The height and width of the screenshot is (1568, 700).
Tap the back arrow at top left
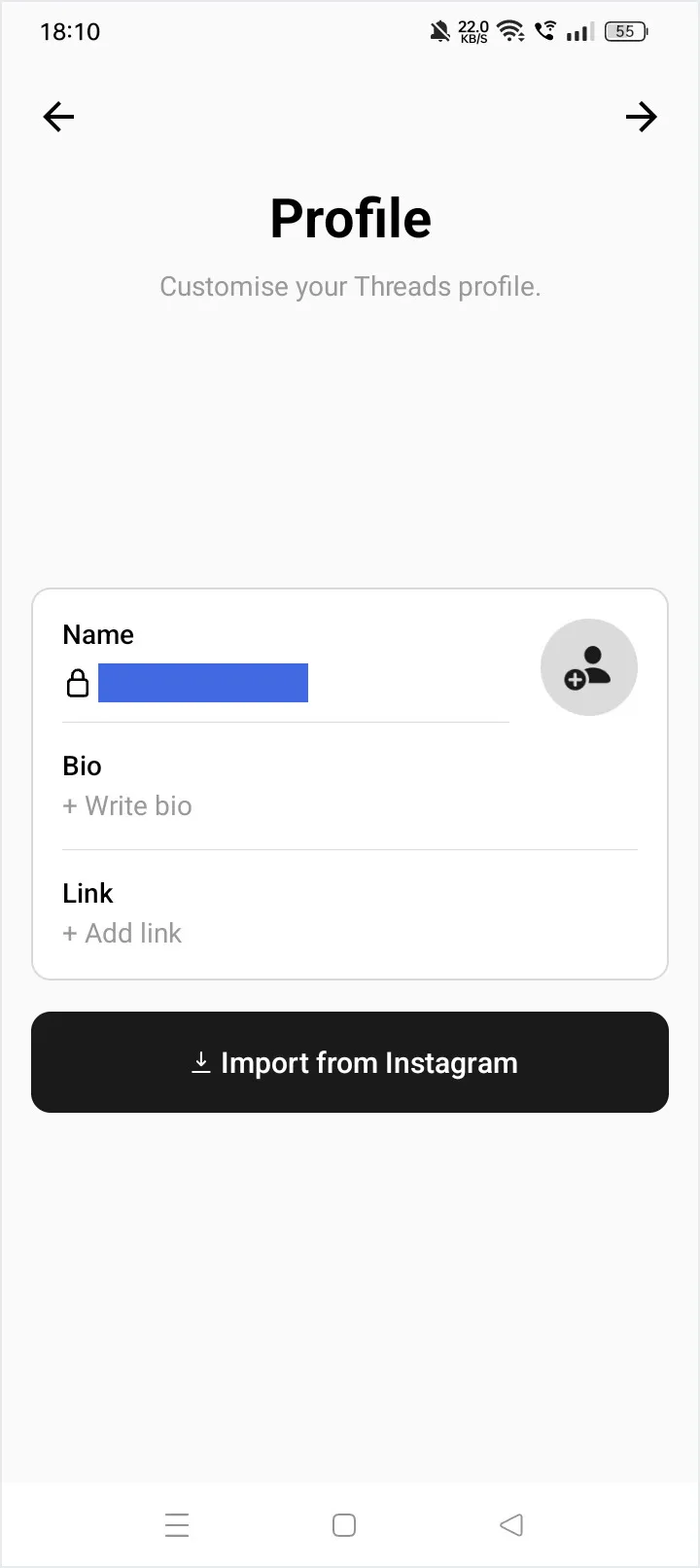pyautogui.click(x=58, y=118)
